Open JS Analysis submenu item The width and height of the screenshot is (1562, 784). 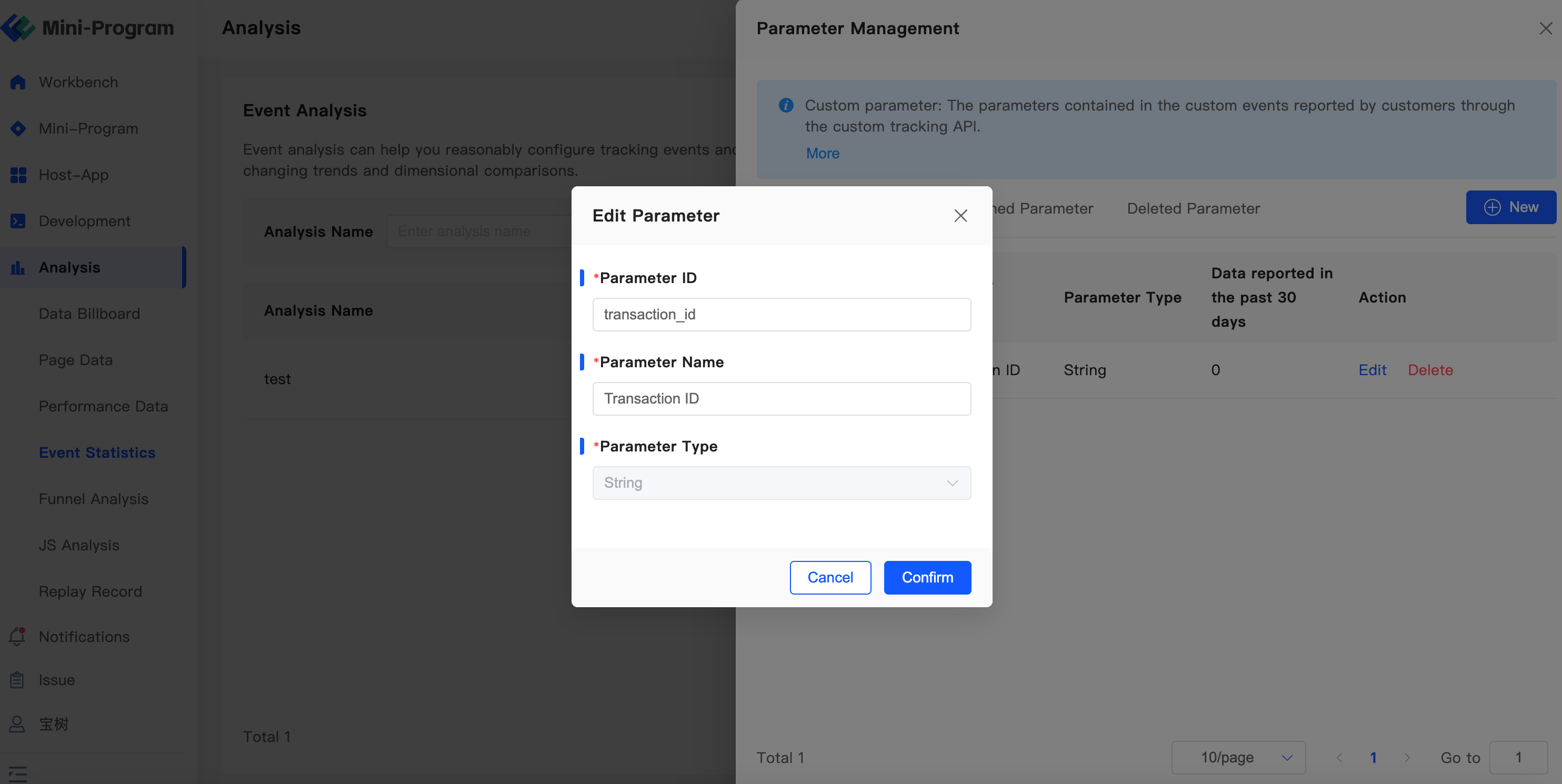(x=79, y=546)
